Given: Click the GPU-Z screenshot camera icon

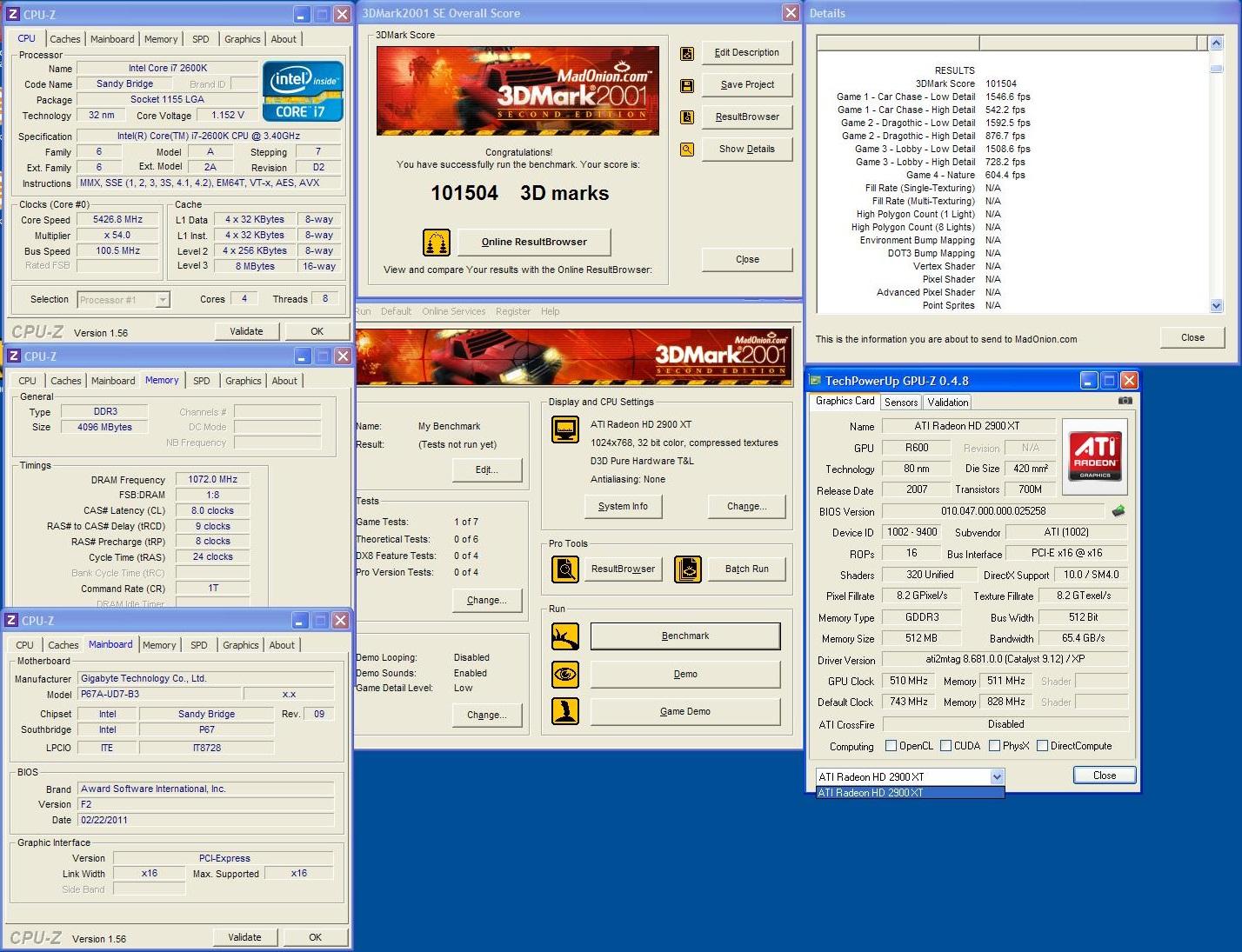Looking at the screenshot, I should click(1125, 401).
